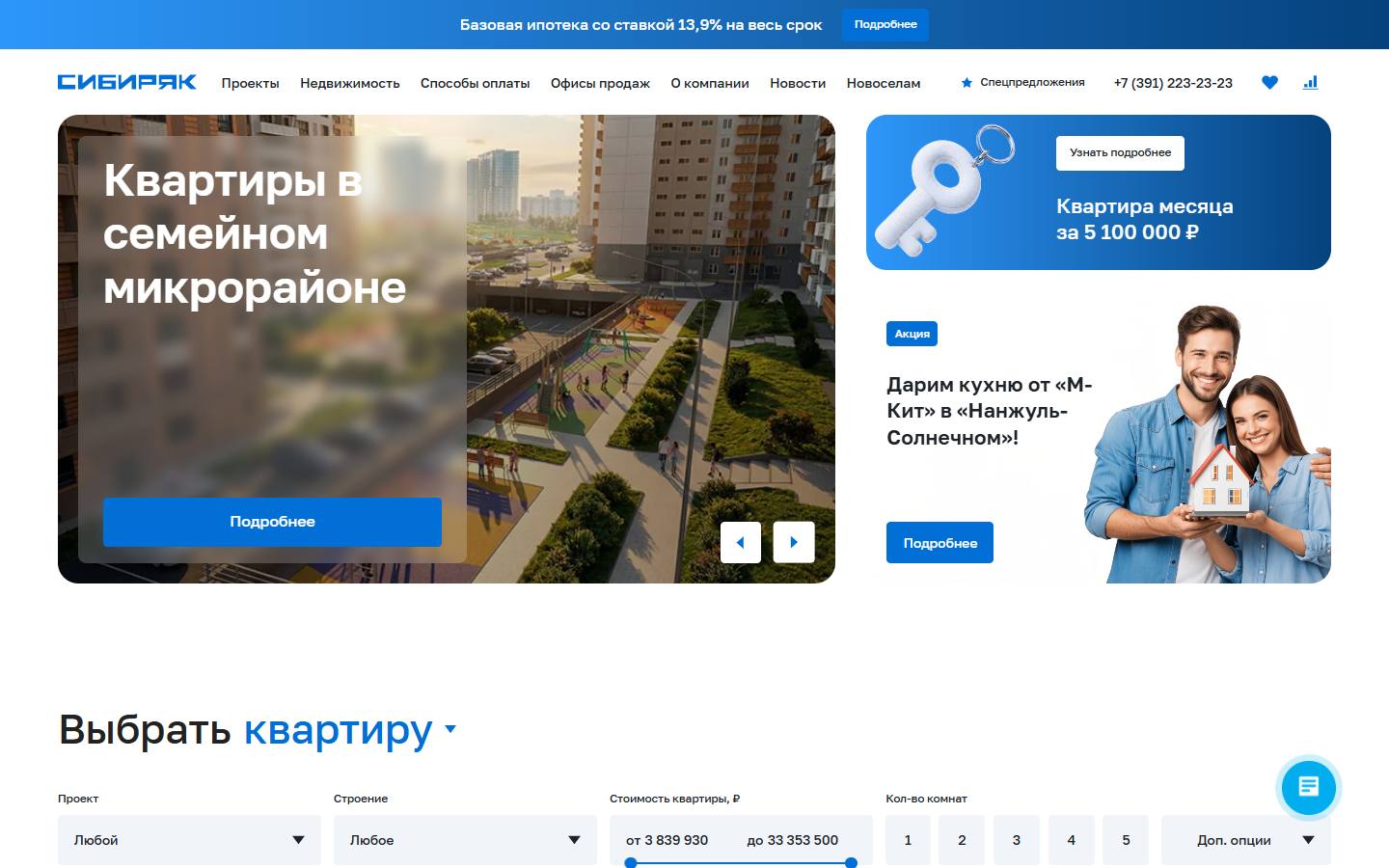This screenshot has height=868, width=1389.
Task: Open Новоселам menu
Action: pyautogui.click(x=884, y=83)
